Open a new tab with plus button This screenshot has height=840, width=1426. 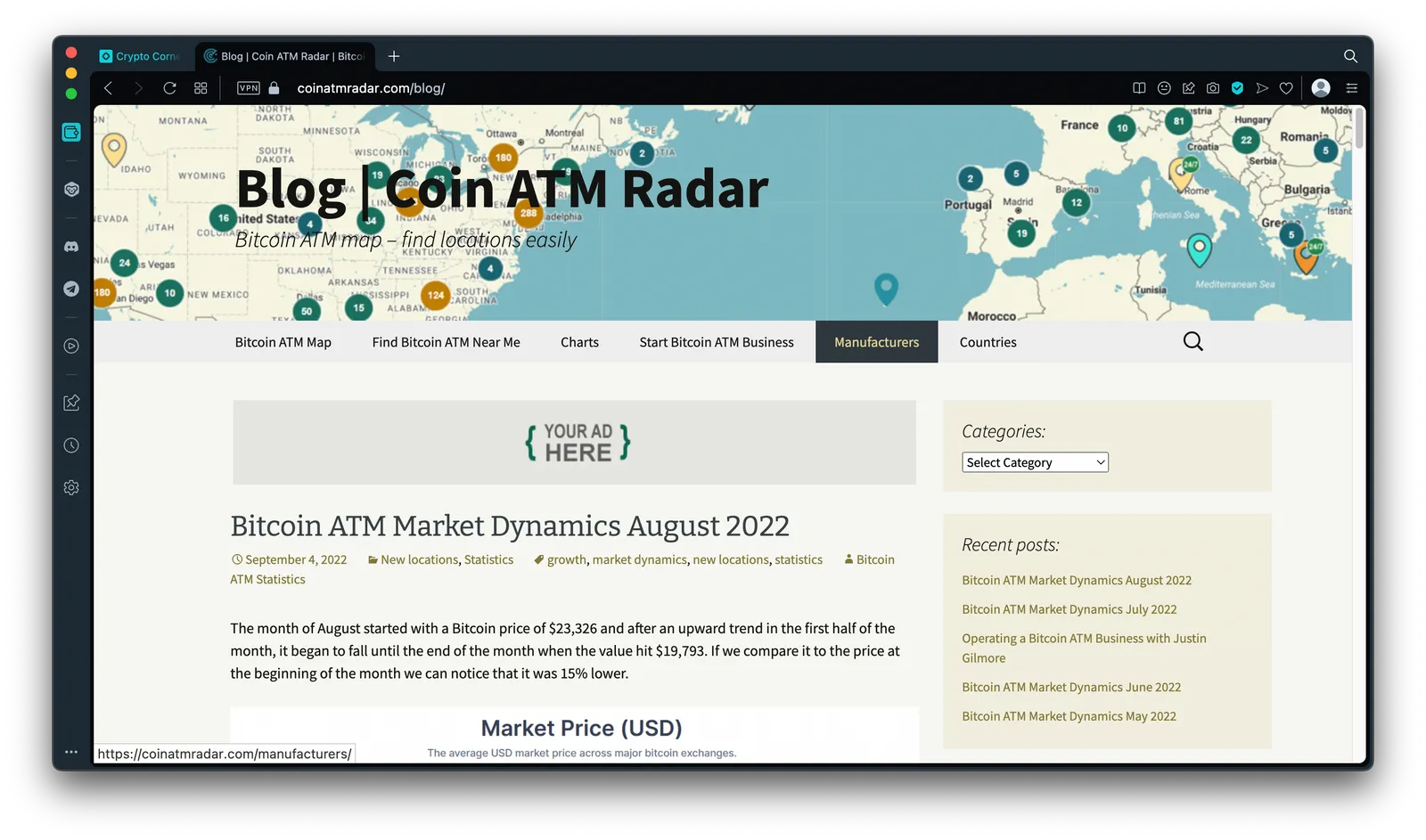click(394, 56)
